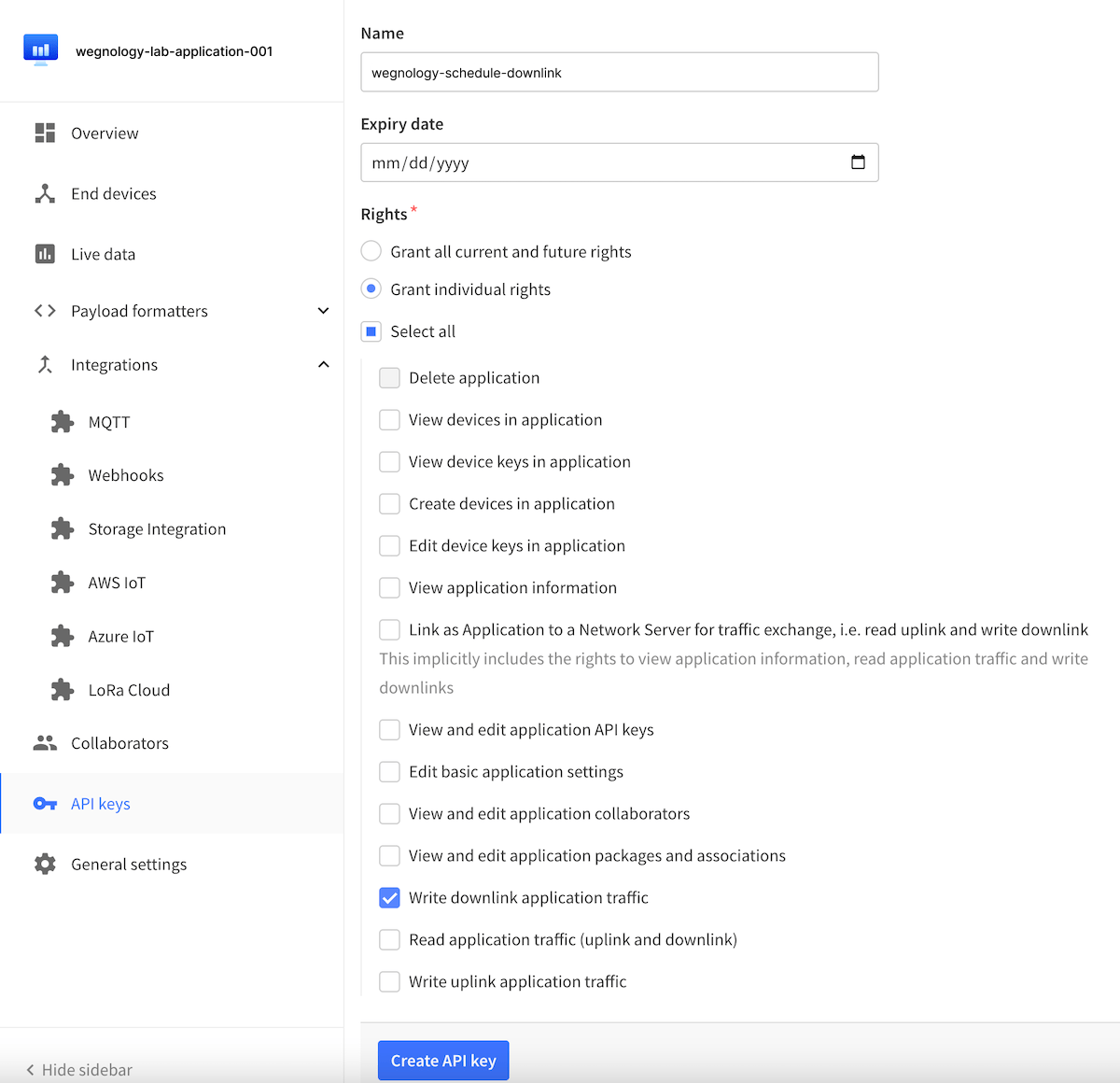Screen dimensions: 1120x1083
Task: Check Link as Application to Network Server
Action: click(x=389, y=629)
